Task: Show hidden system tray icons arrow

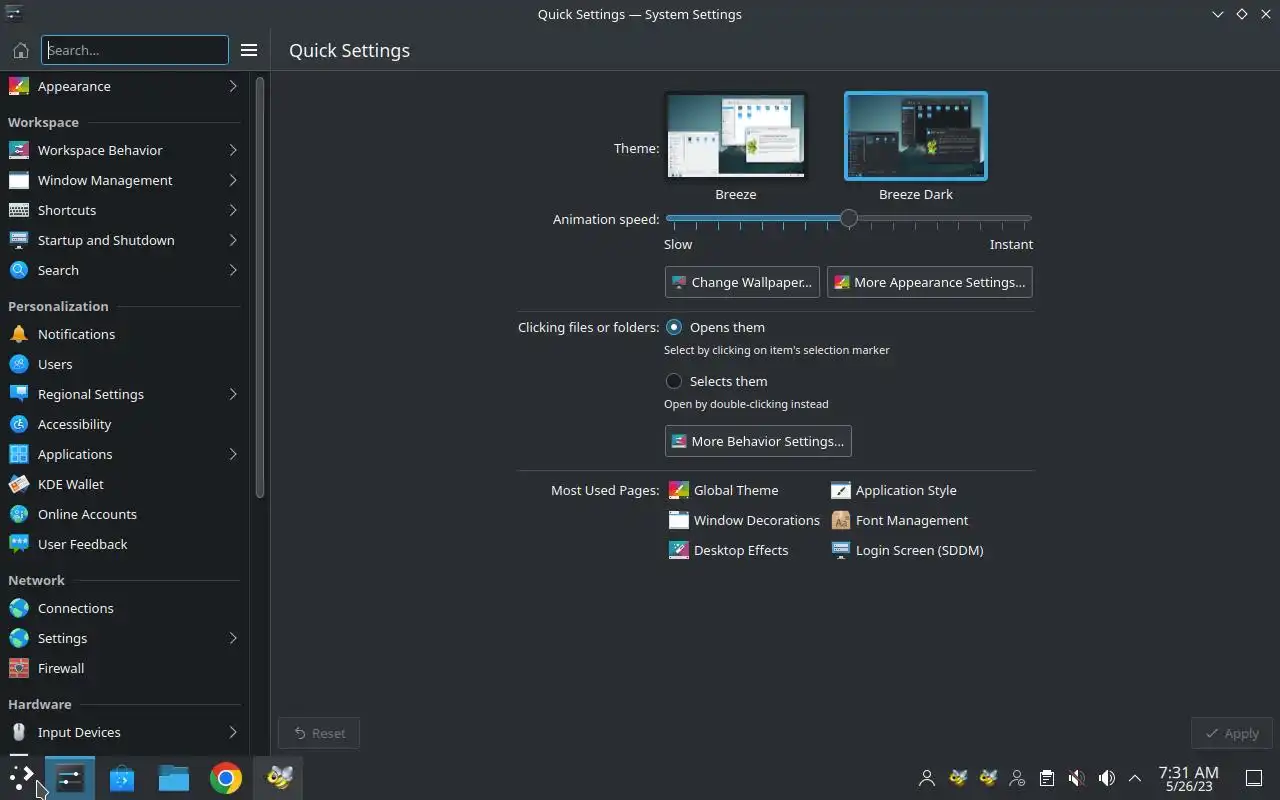Action: (x=1135, y=778)
